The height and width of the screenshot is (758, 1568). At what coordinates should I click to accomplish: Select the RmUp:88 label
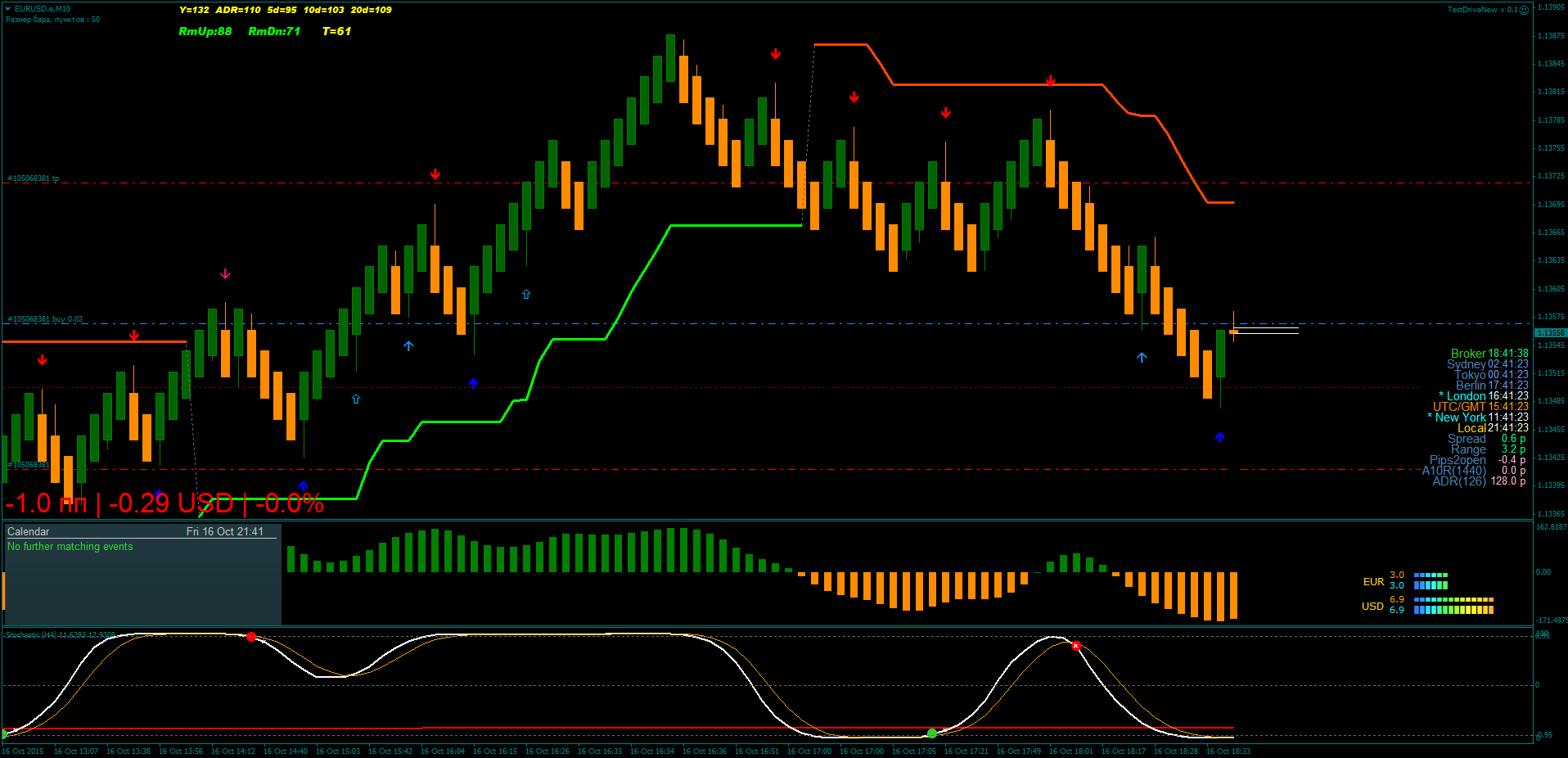205,31
